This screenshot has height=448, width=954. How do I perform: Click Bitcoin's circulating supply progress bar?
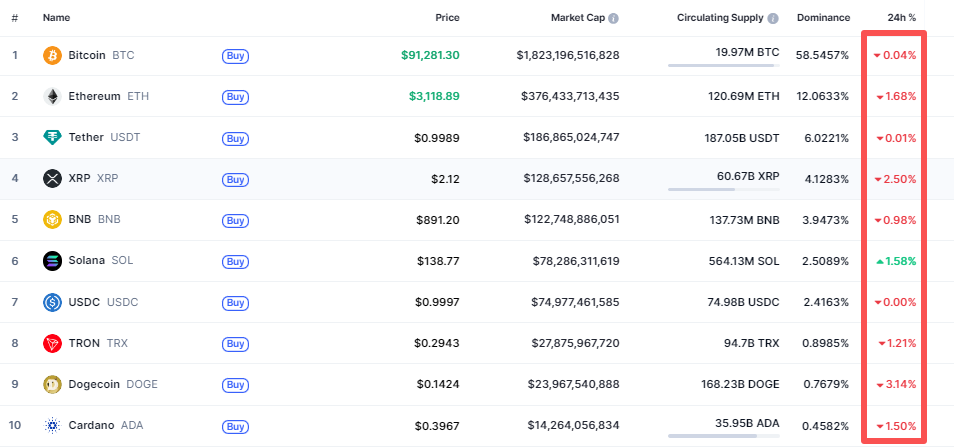pos(722,66)
